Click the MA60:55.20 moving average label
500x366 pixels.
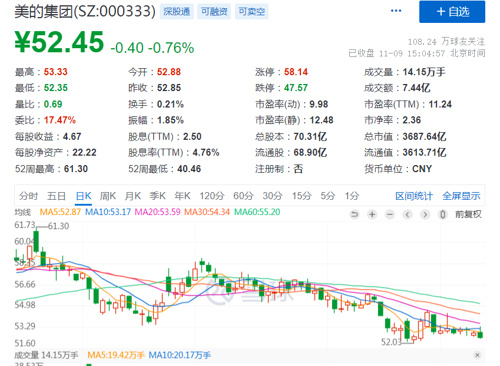(x=257, y=212)
